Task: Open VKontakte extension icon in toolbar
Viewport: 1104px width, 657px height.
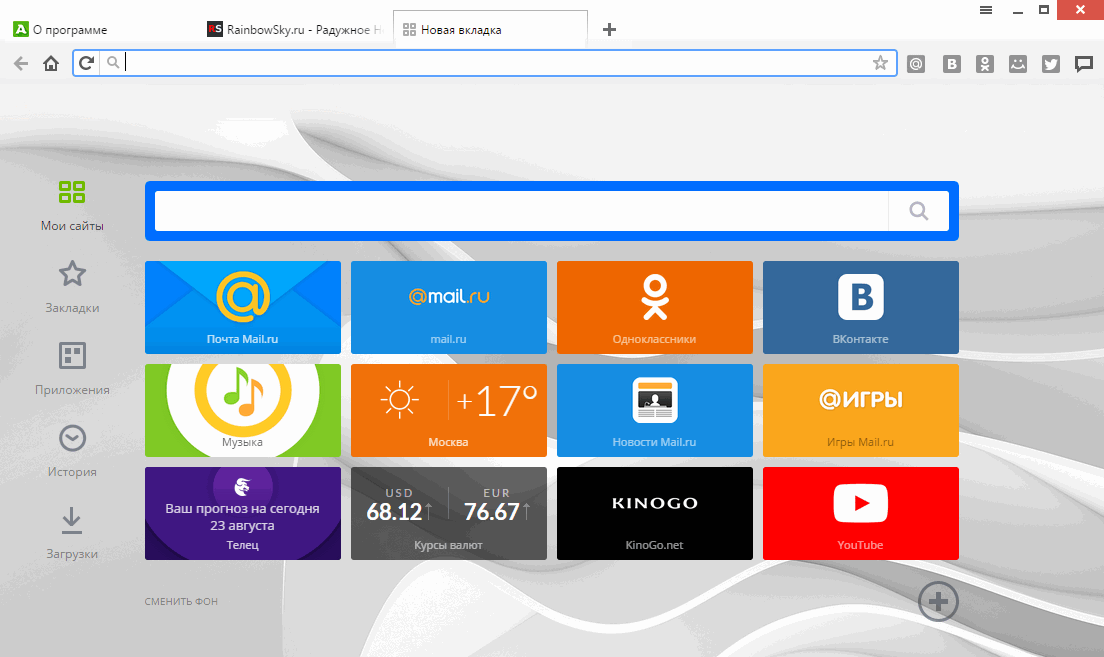Action: (953, 64)
